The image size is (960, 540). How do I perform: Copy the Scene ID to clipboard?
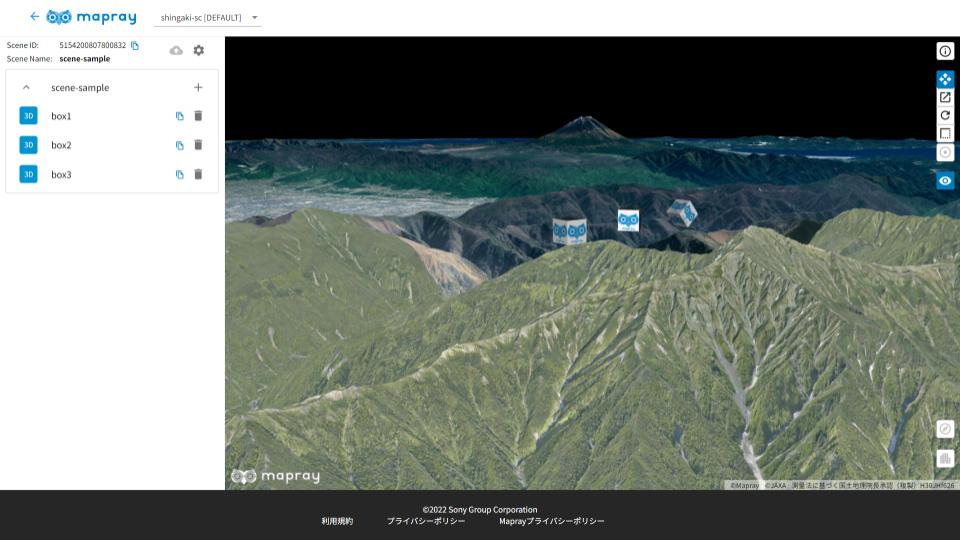[135, 46]
